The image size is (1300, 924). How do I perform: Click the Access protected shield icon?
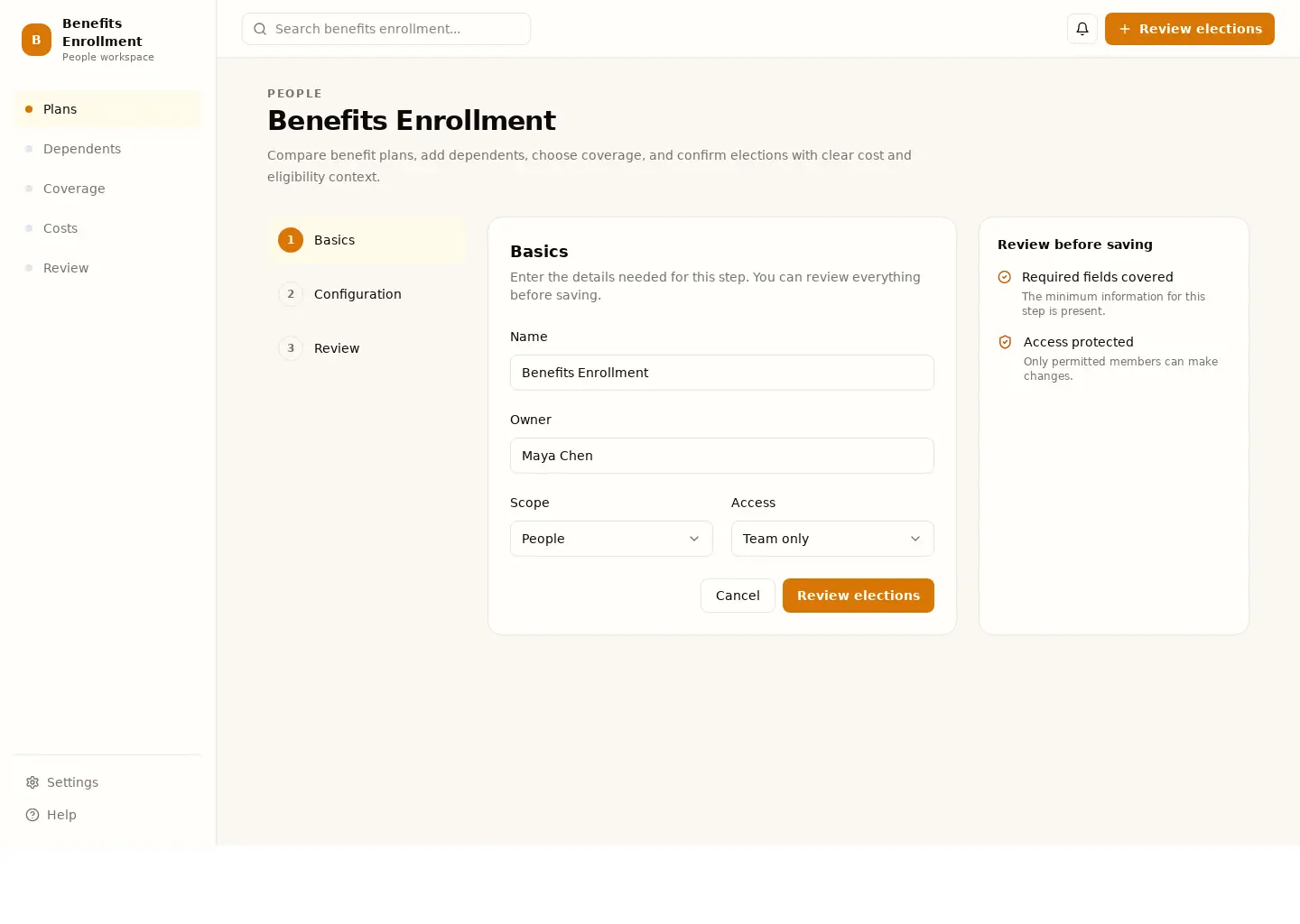pos(1005,342)
